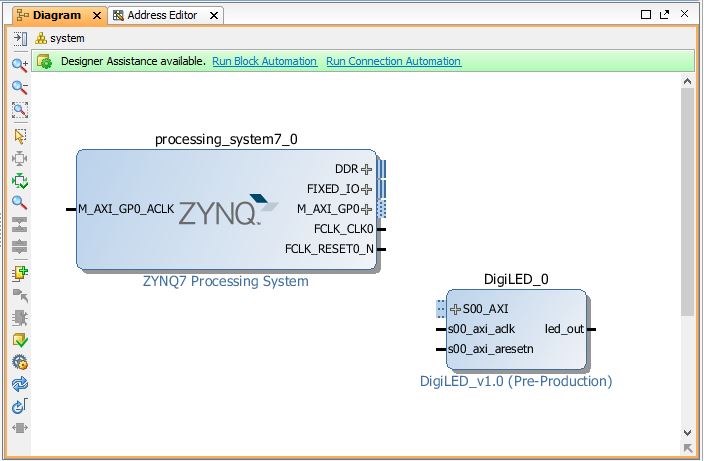Click the Search magnifier icon in toolbar
This screenshot has width=704, height=461.
point(20,203)
